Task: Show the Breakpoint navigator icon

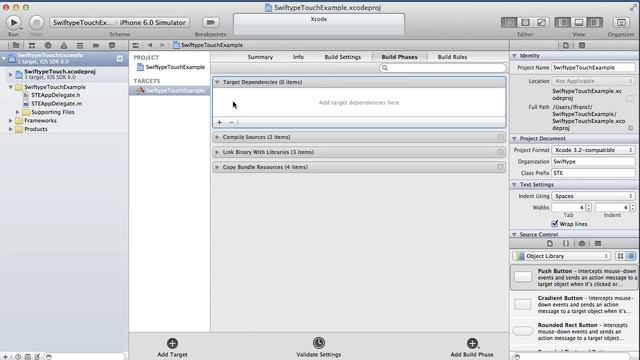Action: (96, 45)
